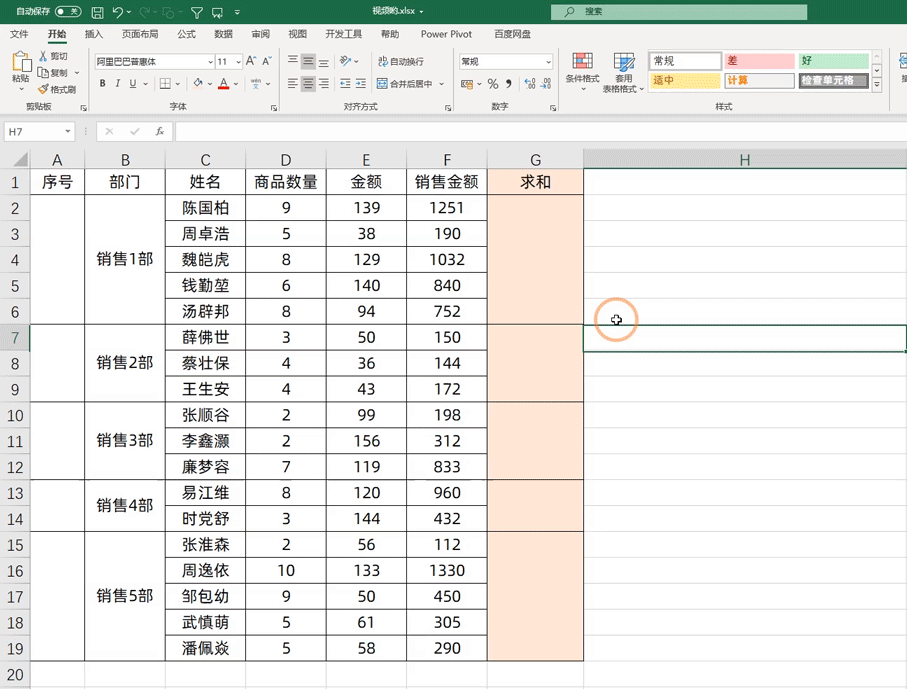This screenshot has height=689, width=907.
Task: Apply the 好 (Good) cell style
Action: pyautogui.click(x=834, y=61)
